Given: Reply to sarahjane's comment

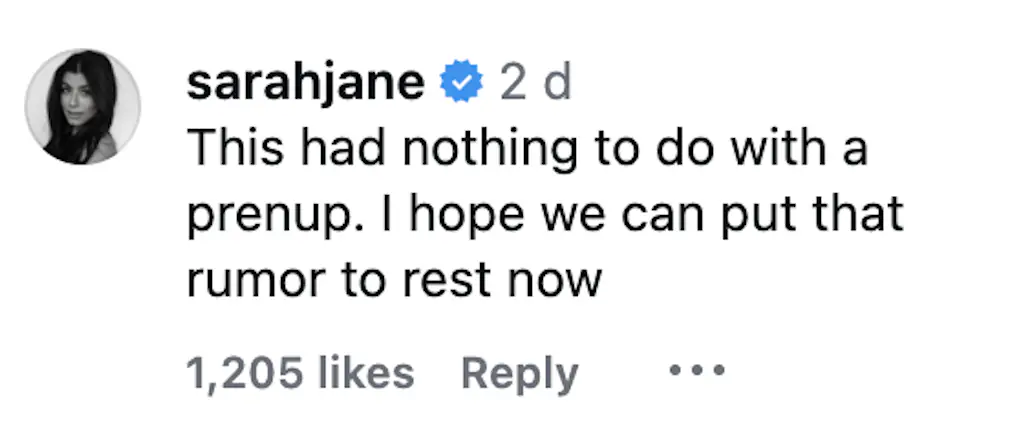Looking at the screenshot, I should pyautogui.click(x=519, y=374).
